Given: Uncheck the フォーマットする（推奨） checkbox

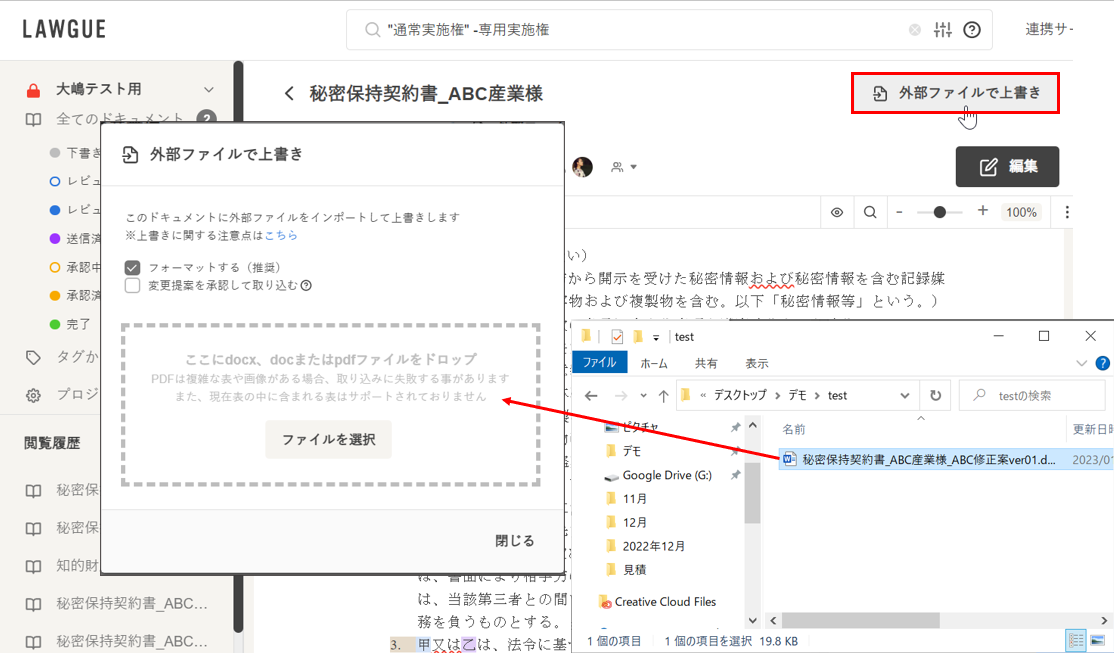Looking at the screenshot, I should tap(132, 268).
